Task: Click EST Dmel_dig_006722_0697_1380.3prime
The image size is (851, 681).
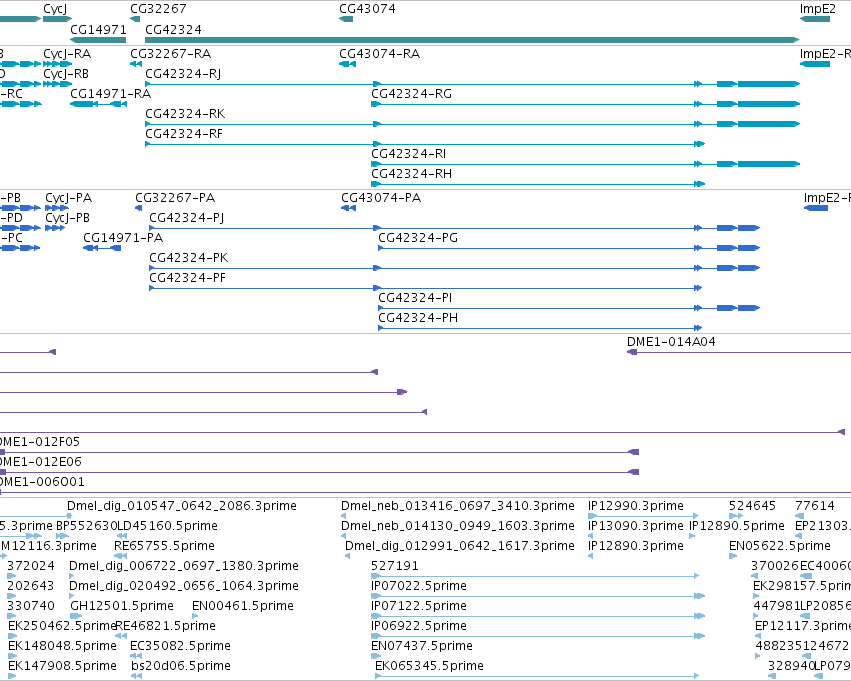Action: pos(183,566)
